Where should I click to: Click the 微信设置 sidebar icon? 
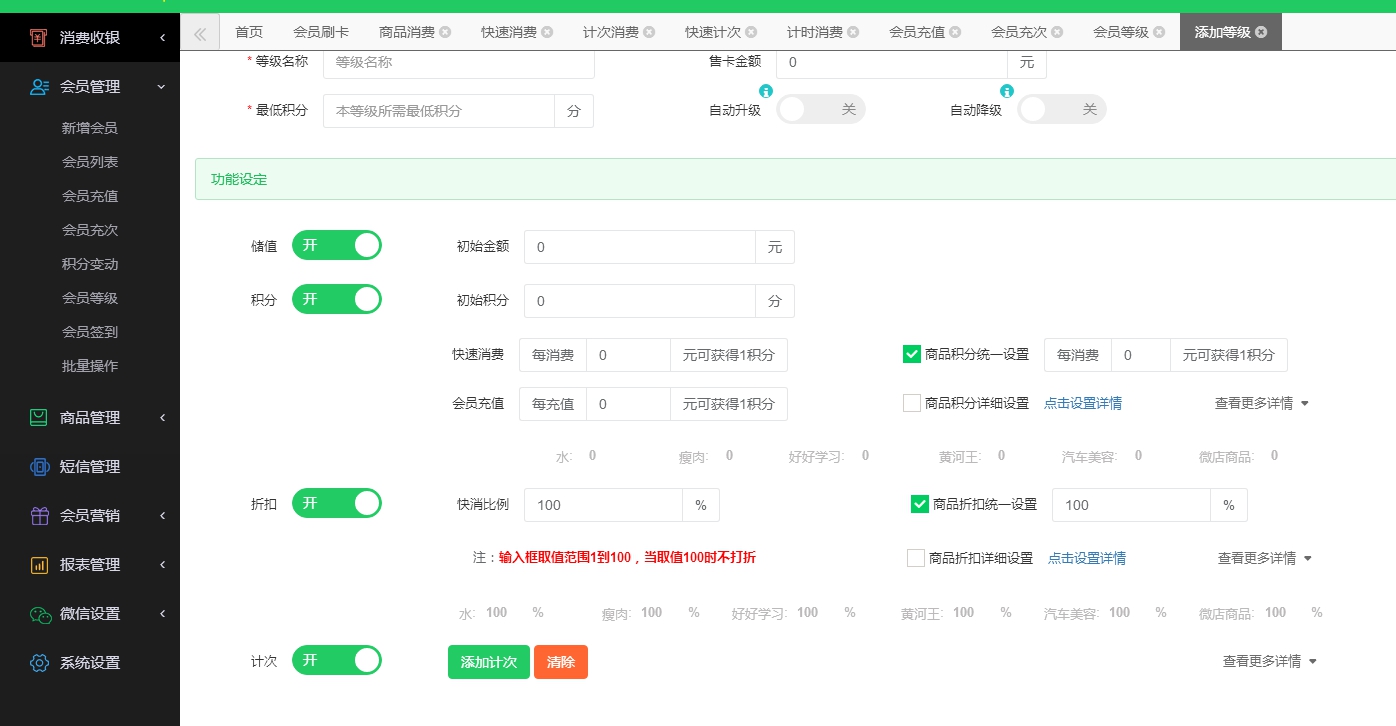(x=38, y=613)
